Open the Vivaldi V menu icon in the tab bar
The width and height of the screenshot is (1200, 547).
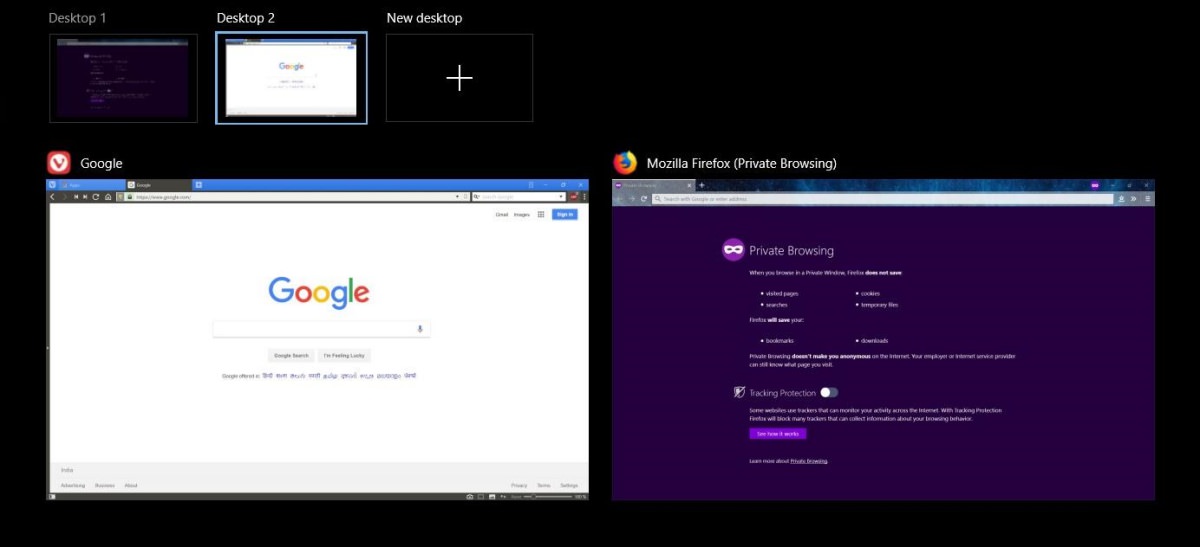click(x=52, y=185)
